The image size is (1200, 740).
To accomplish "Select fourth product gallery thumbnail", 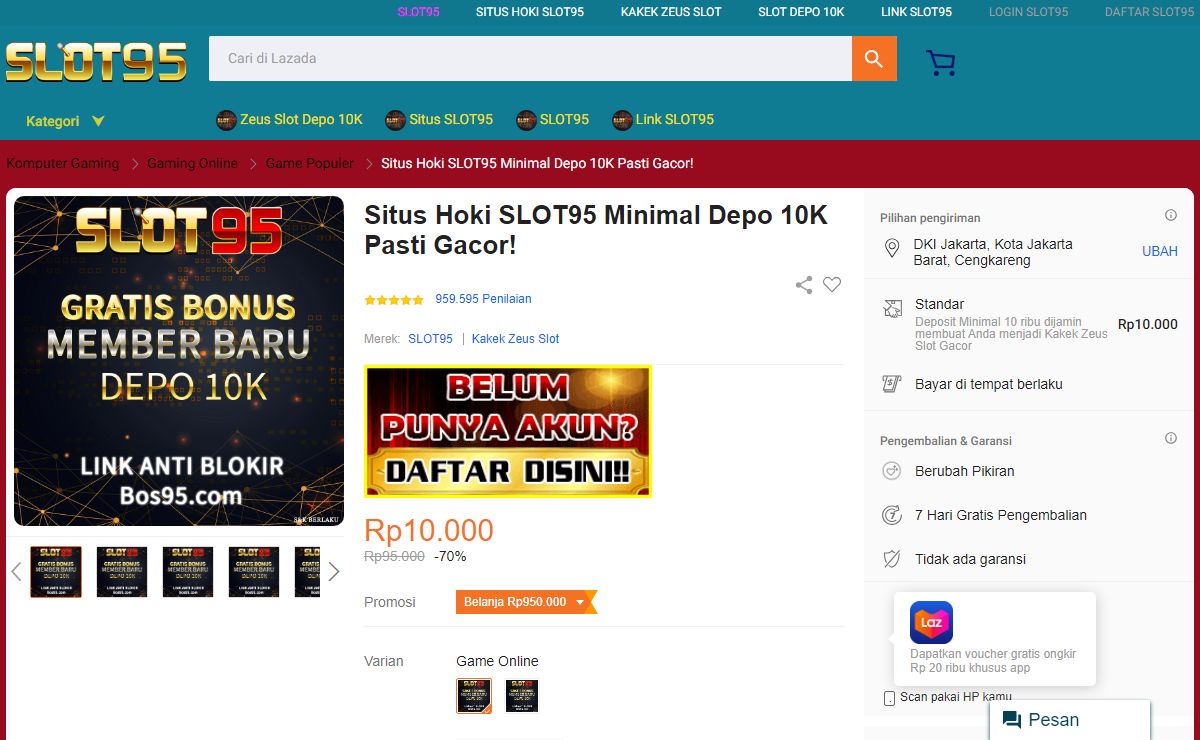I will 254,572.
